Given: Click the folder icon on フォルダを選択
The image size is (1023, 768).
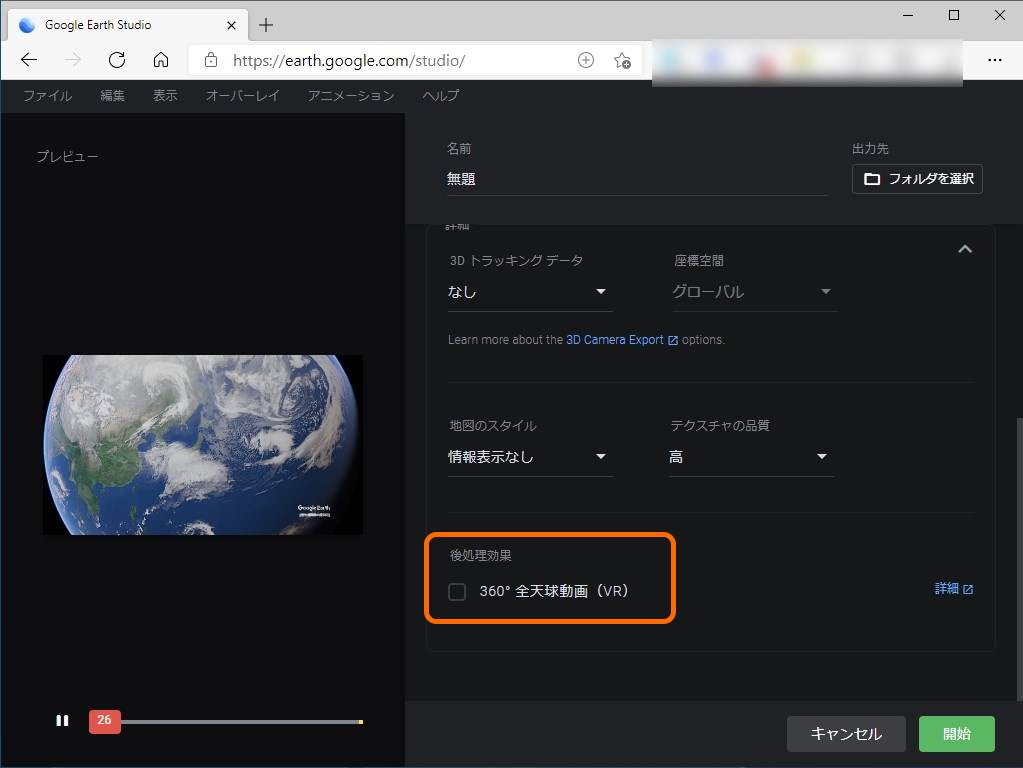Looking at the screenshot, I should pyautogui.click(x=872, y=179).
